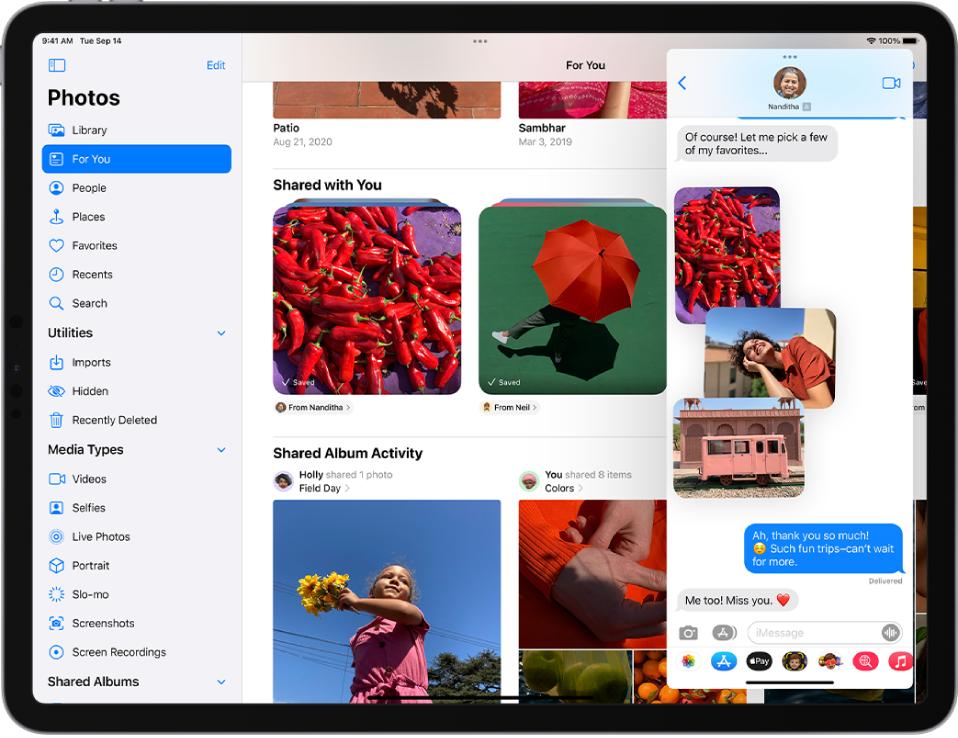
Task: Open the camera in Messages
Action: pos(688,633)
